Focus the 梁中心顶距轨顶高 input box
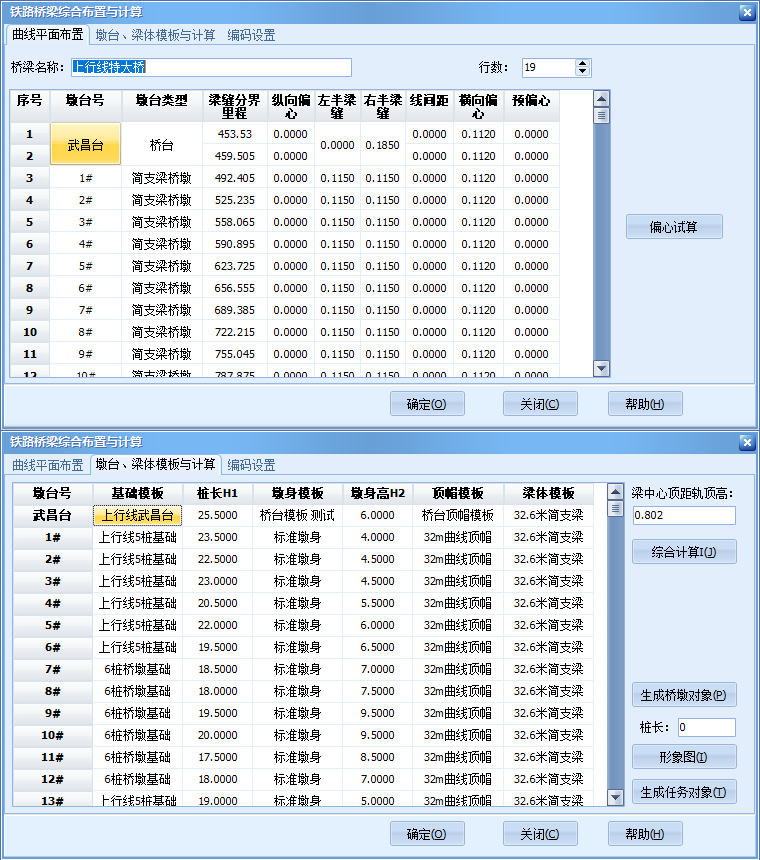The height and width of the screenshot is (860, 760). point(684,515)
